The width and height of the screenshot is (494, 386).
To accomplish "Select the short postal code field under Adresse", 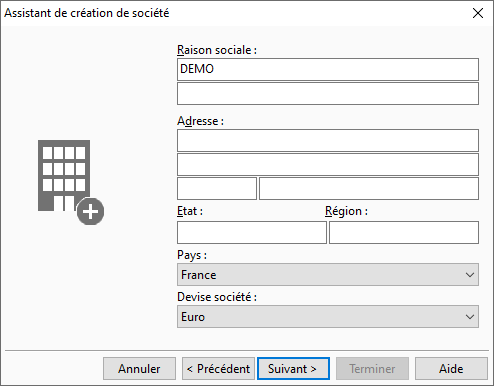I will [x=217, y=189].
